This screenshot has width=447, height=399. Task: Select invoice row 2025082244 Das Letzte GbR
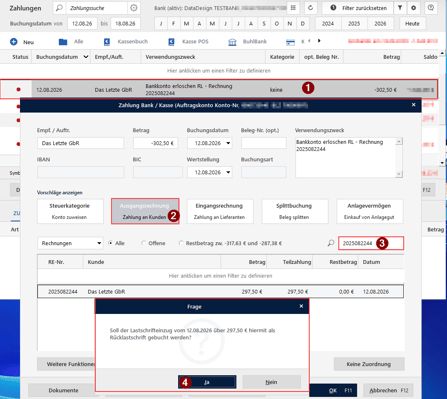220,291
